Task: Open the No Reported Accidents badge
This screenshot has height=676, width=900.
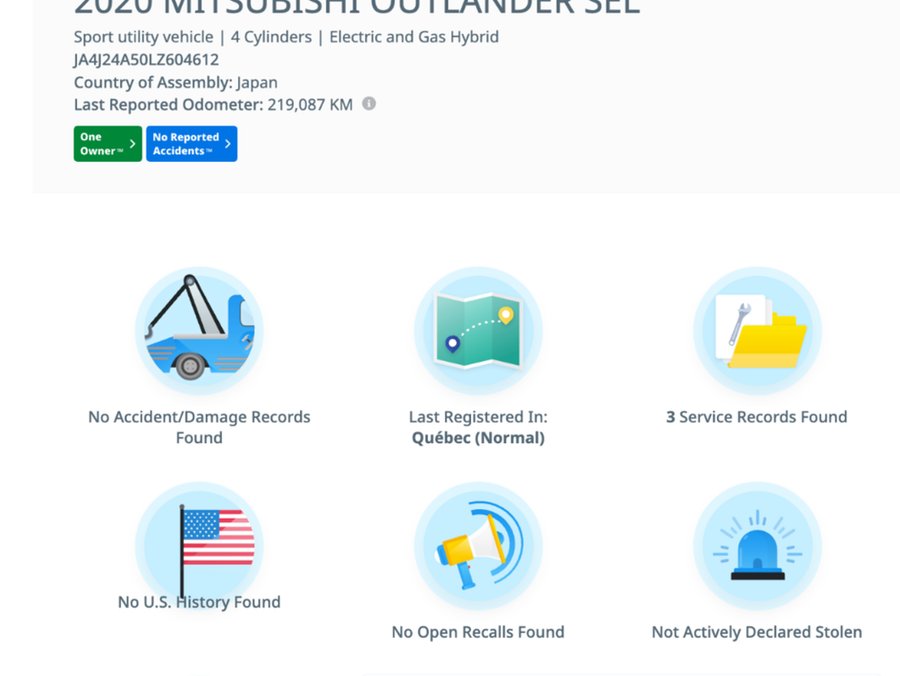Action: [x=191, y=143]
